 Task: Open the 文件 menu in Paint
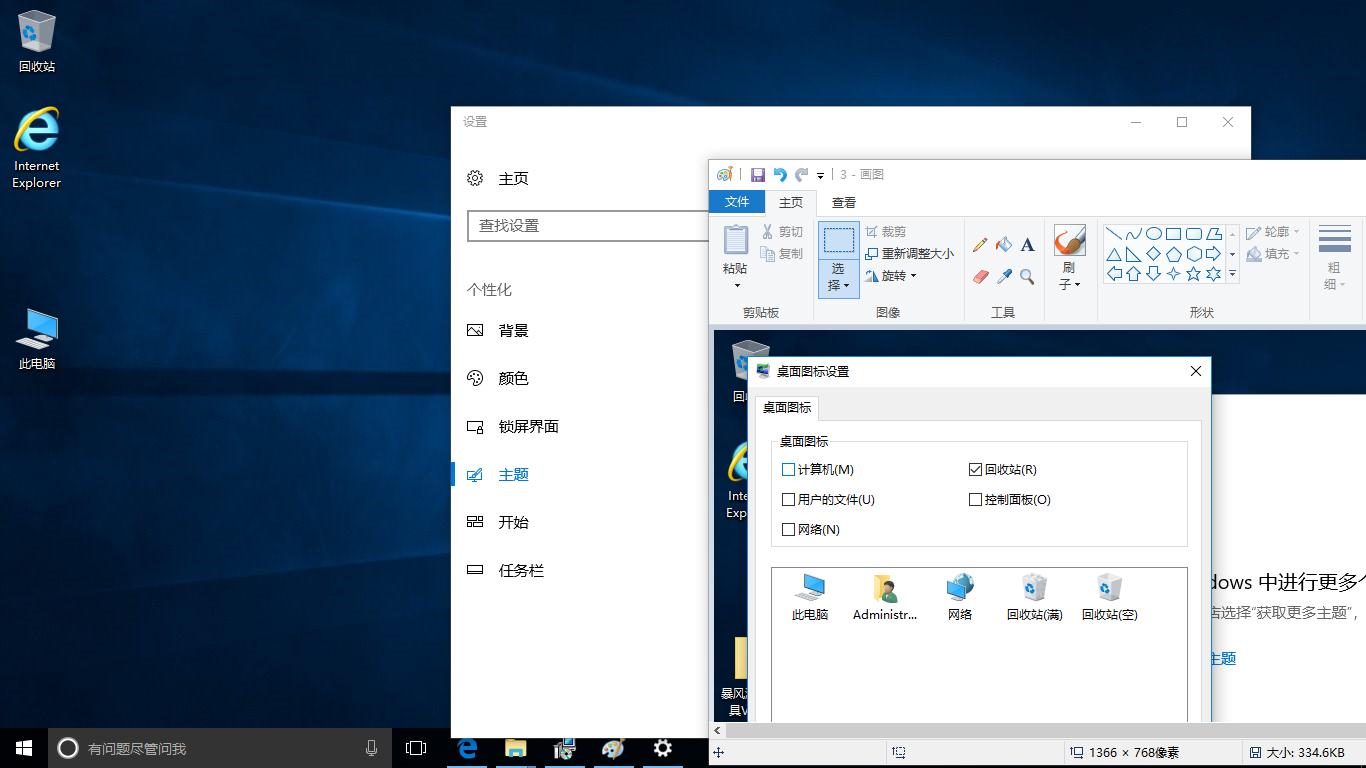pyautogui.click(x=737, y=202)
